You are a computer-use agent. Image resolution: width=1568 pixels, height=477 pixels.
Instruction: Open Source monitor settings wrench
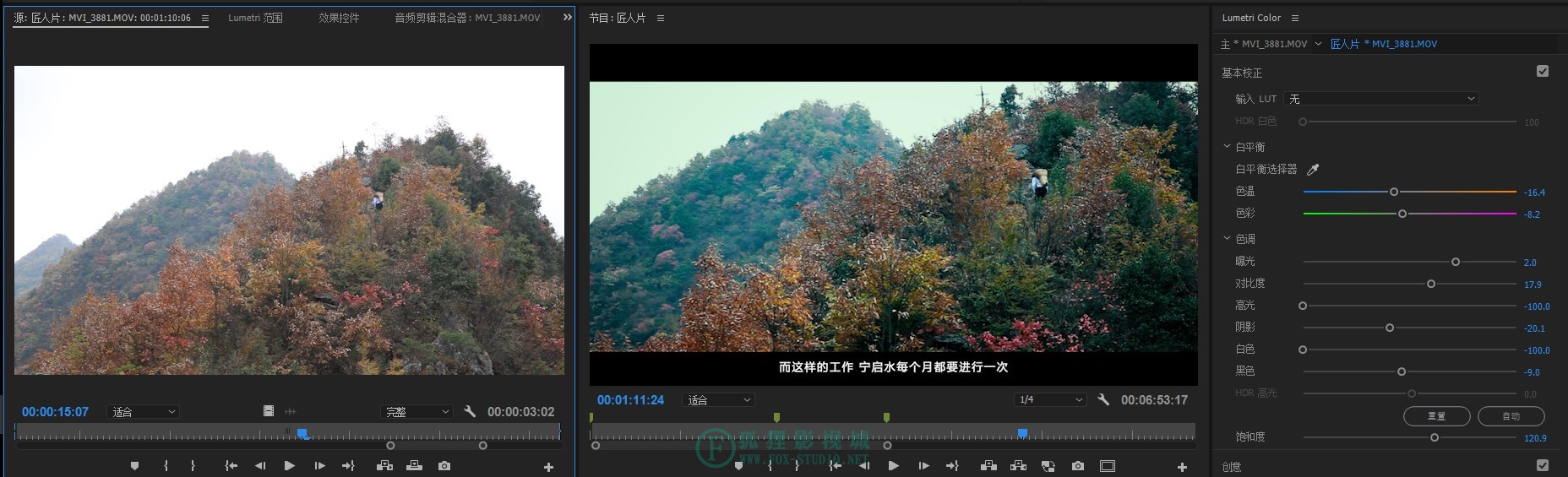(x=470, y=411)
